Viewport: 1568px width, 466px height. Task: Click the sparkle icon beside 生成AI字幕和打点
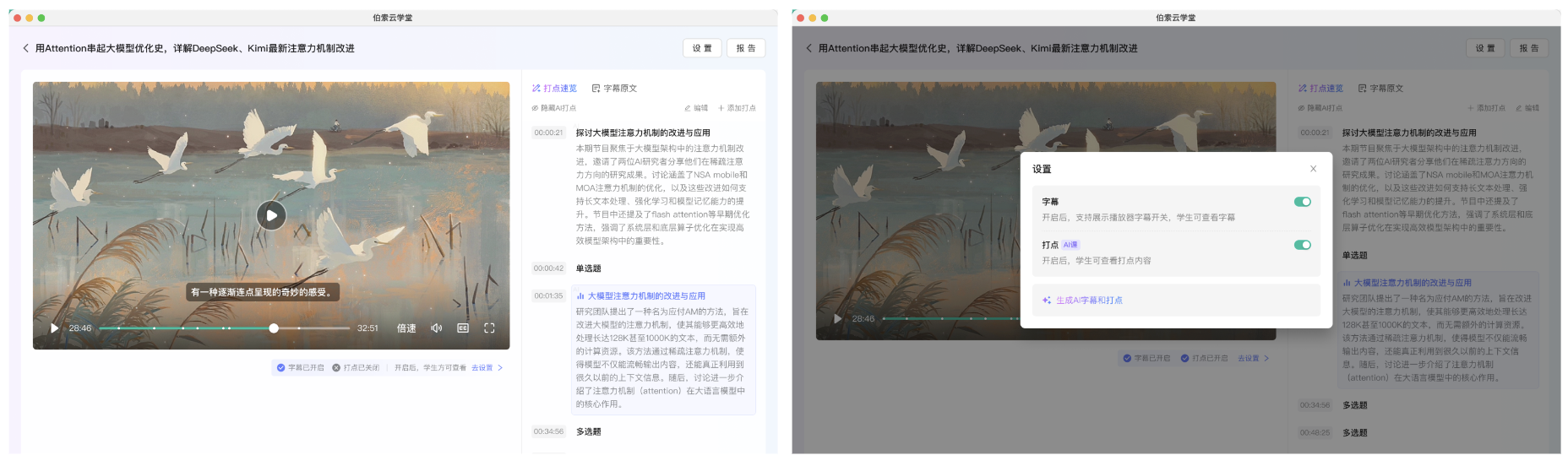(1047, 301)
